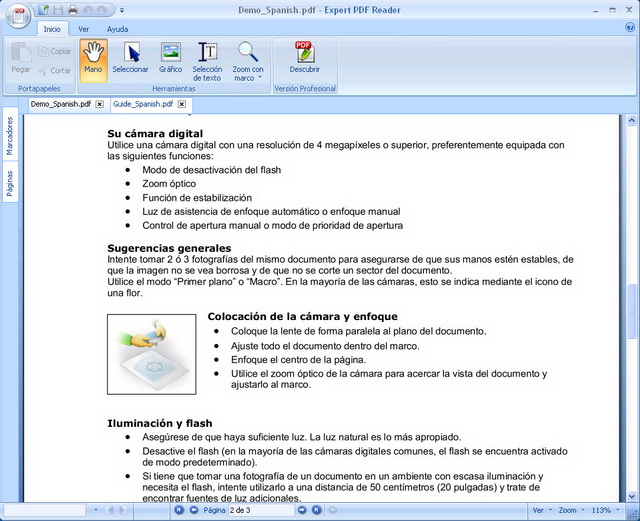Open the Páginas side panel
This screenshot has height=521, width=640.
click(x=10, y=183)
